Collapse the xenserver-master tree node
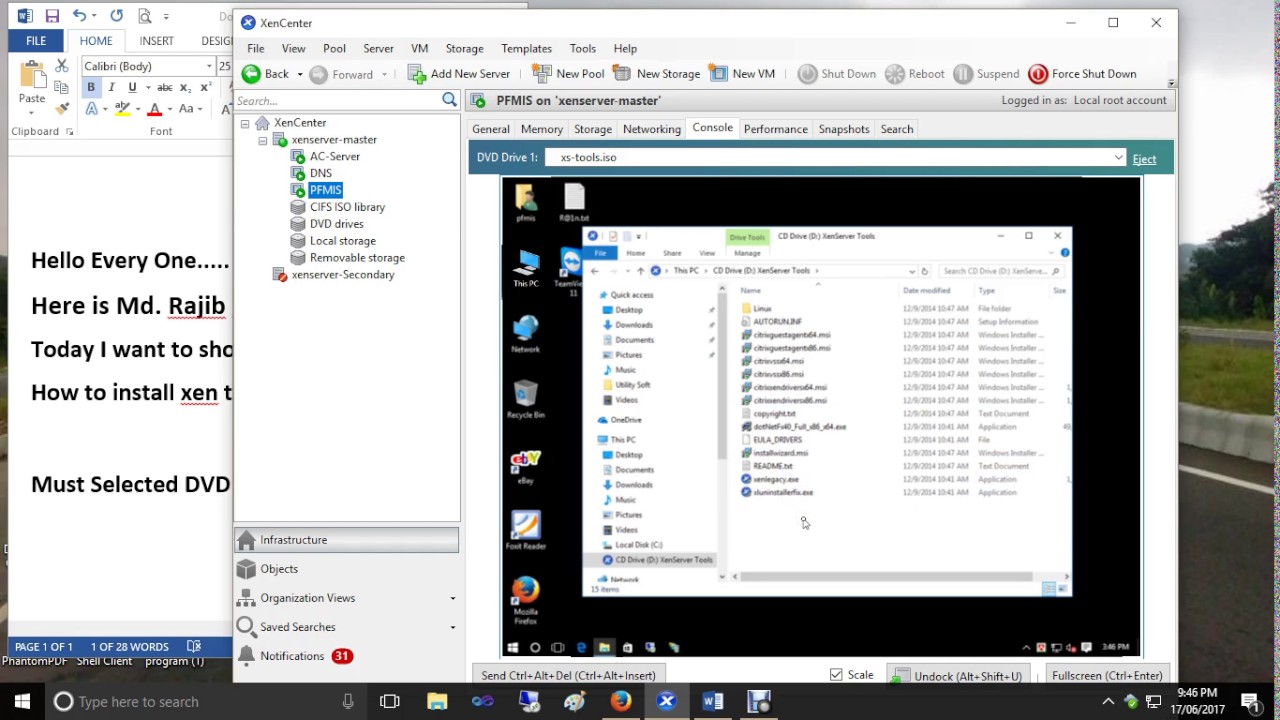This screenshot has width=1280, height=720. click(263, 140)
